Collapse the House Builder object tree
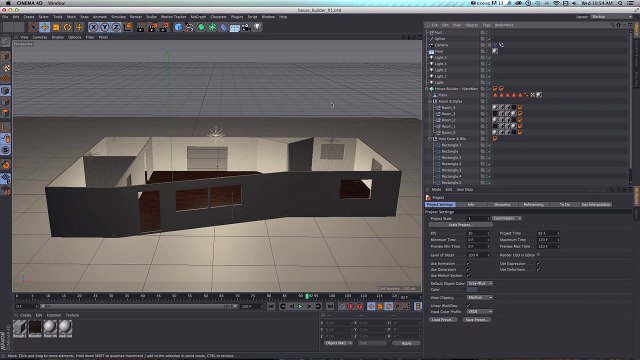 pyautogui.click(x=427, y=89)
